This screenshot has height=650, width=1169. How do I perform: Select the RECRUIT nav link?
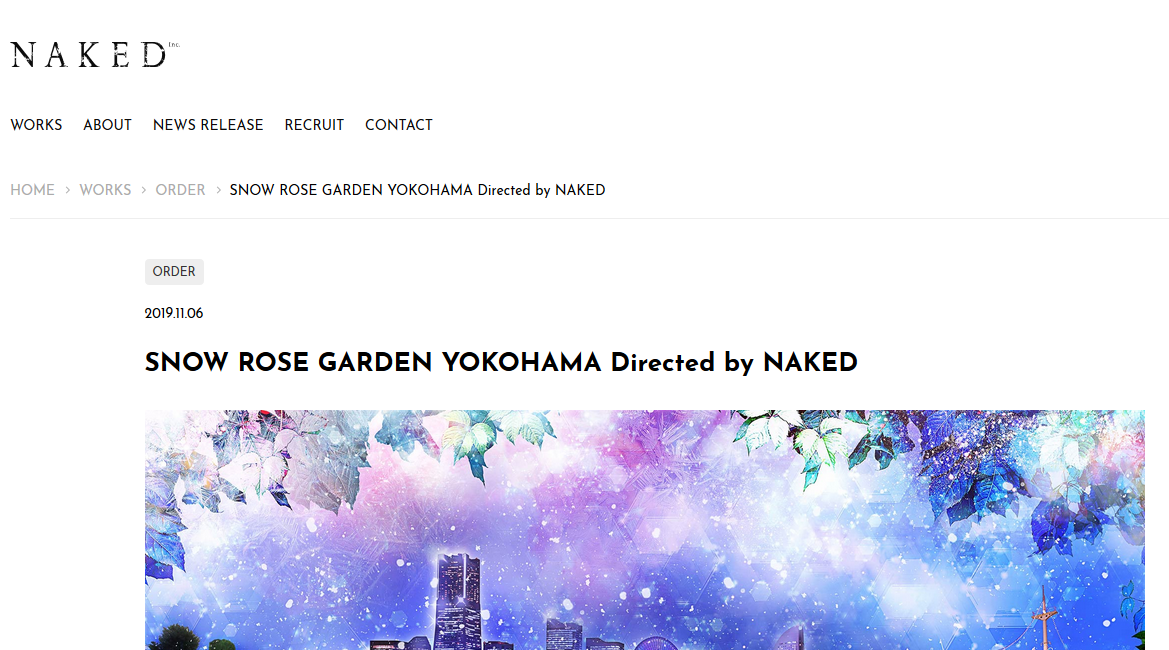314,125
